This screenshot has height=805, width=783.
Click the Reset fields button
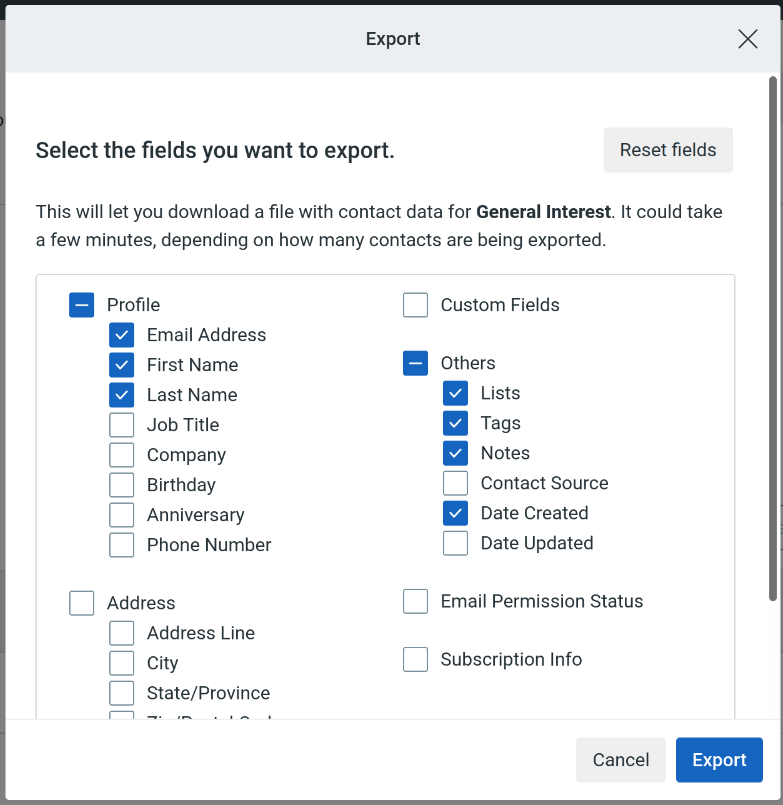pos(667,149)
